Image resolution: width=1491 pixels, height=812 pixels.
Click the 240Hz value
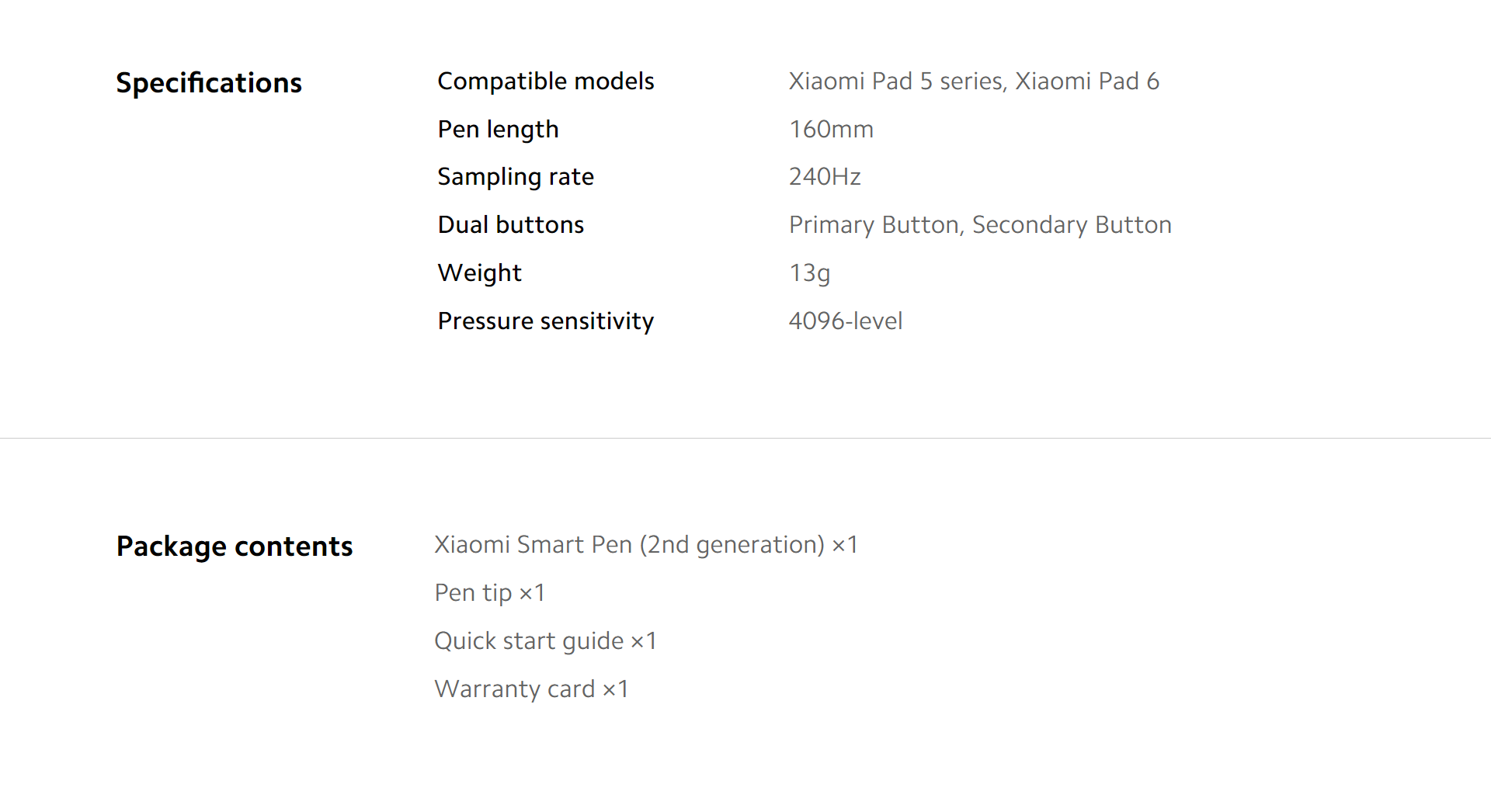tap(825, 177)
